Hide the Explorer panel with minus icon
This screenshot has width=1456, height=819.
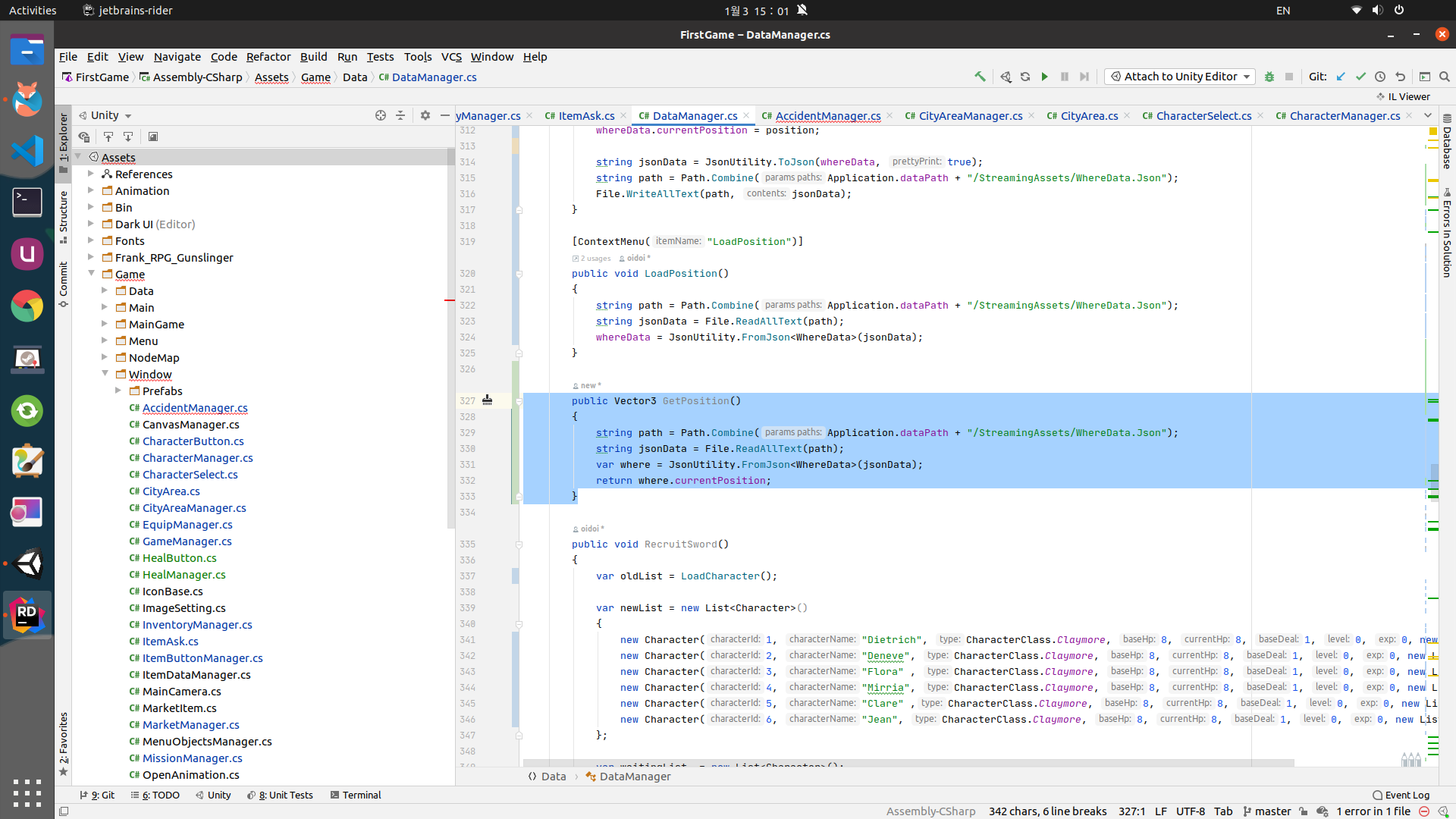point(445,115)
